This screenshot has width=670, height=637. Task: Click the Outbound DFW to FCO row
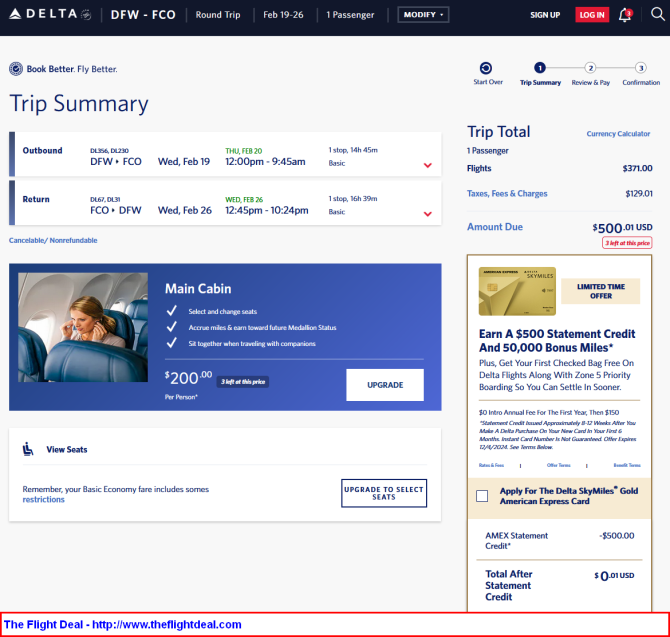(x=225, y=154)
